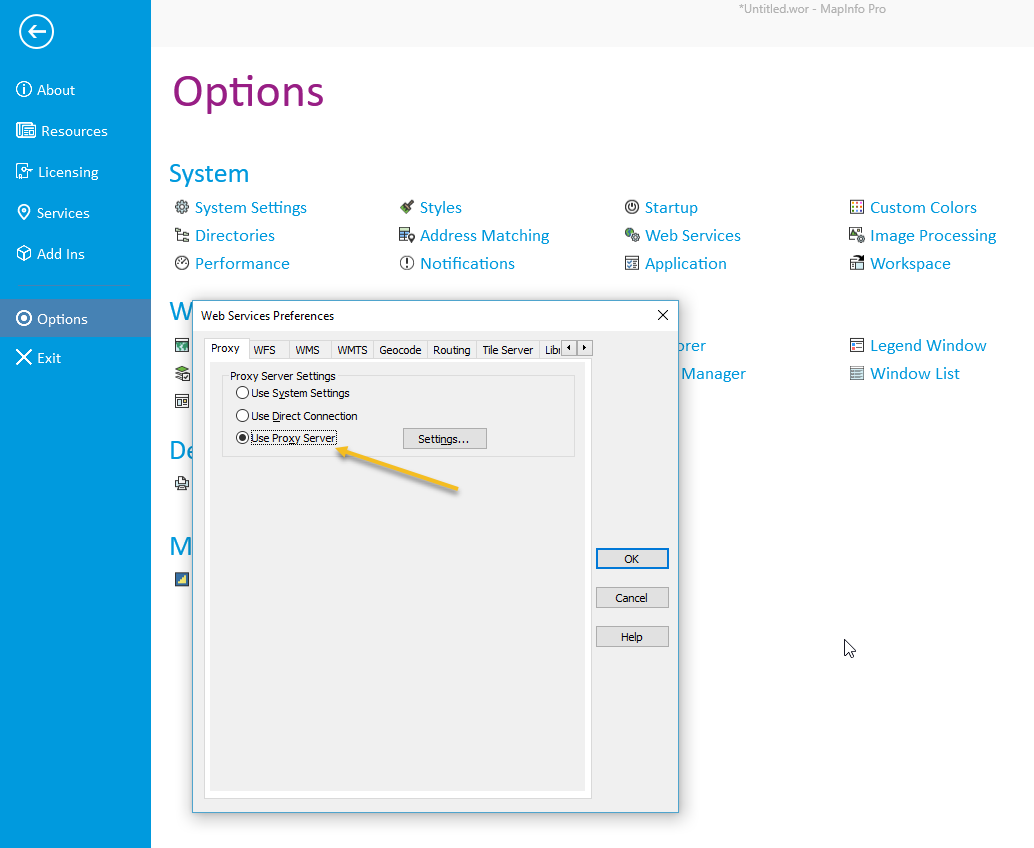
Task: Click the Styles paintbrush icon
Action: coord(406,207)
